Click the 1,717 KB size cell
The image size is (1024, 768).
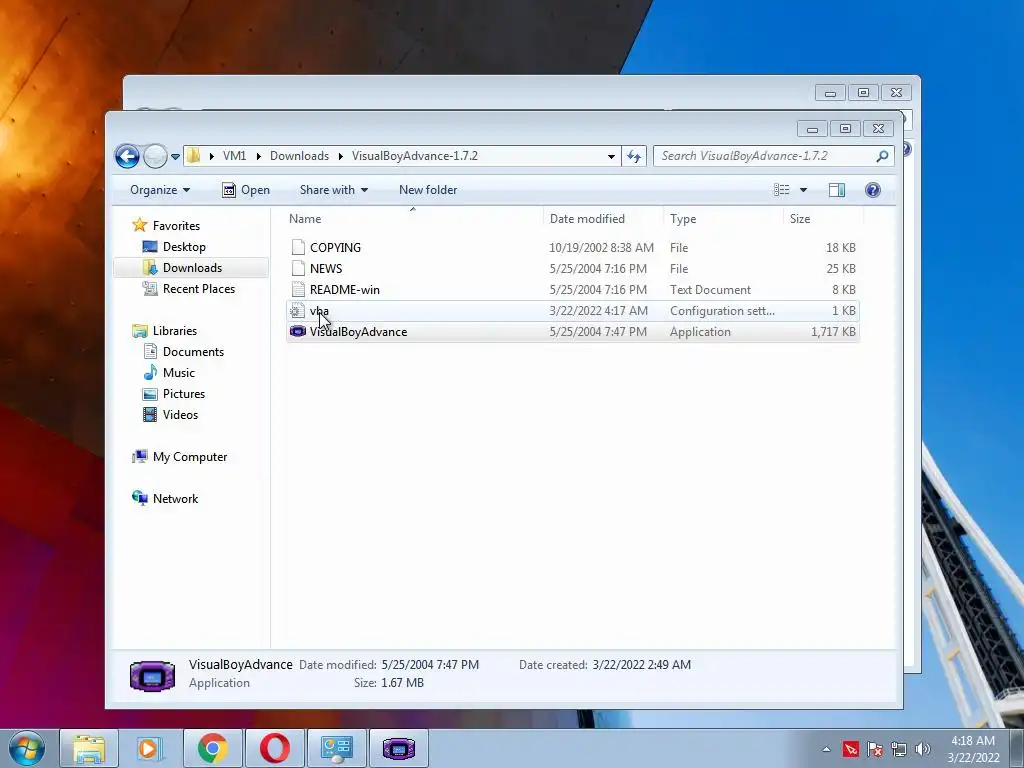tap(833, 332)
